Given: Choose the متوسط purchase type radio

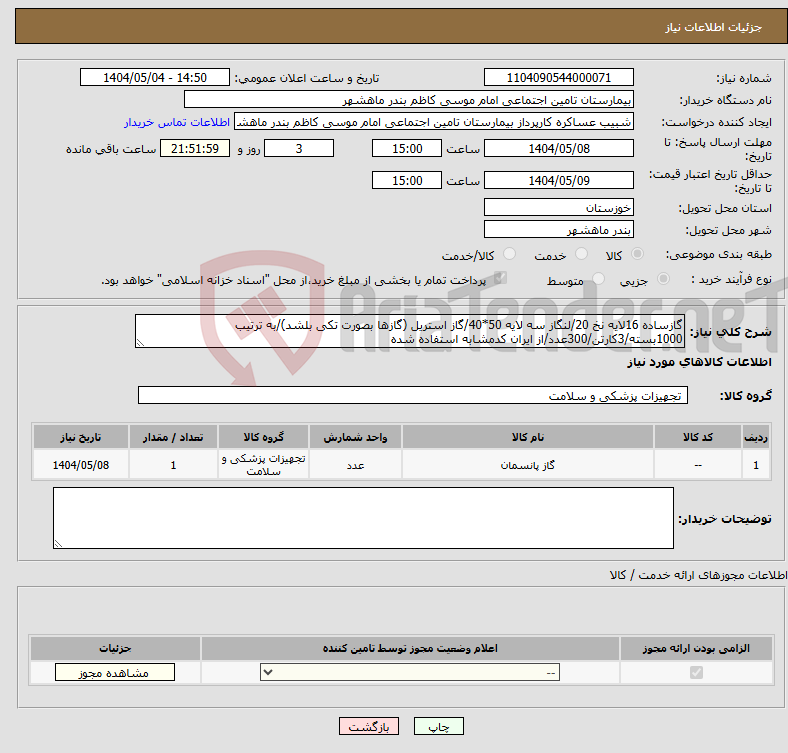Looking at the screenshot, I should 599,280.
